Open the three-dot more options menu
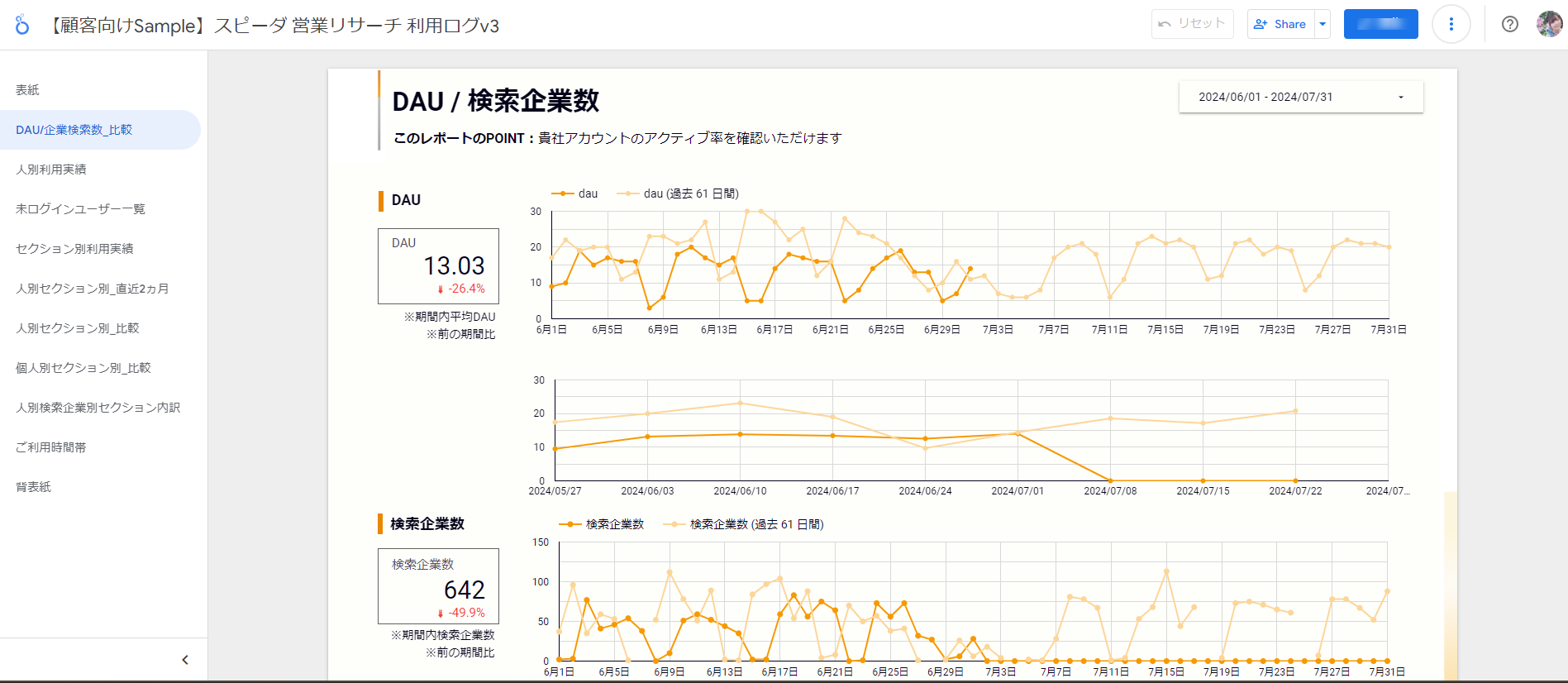Viewport: 1568px width, 683px height. 1451,24
